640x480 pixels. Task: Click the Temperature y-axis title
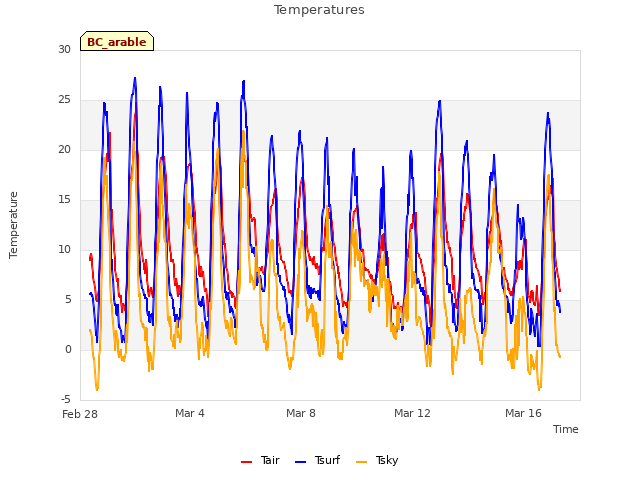(x=13, y=225)
